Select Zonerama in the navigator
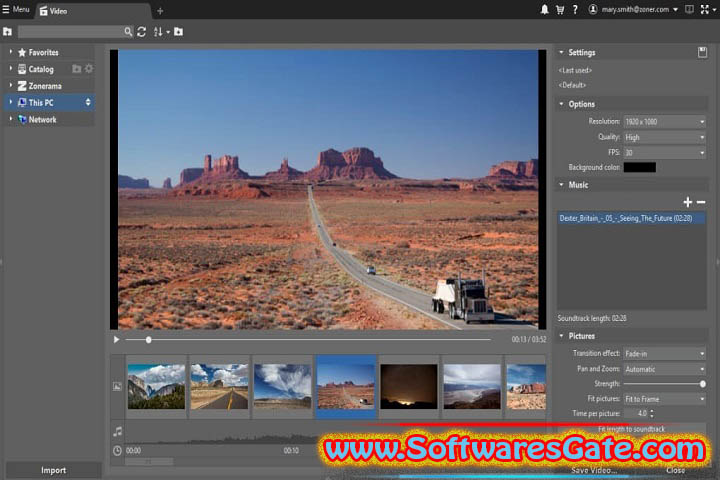Viewport: 720px width, 480px height. (x=45, y=86)
